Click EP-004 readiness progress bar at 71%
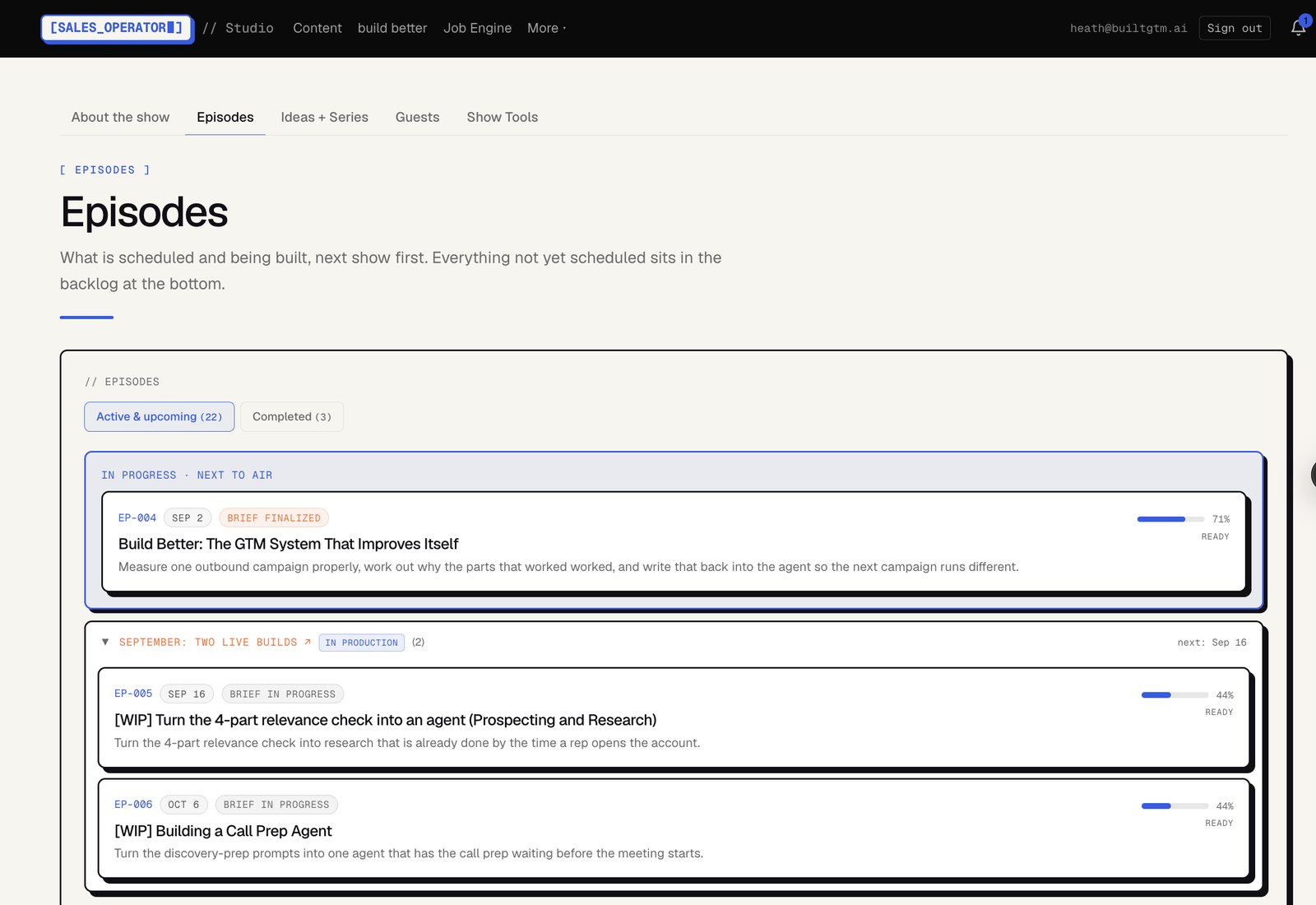This screenshot has width=1316, height=905. coord(1170,519)
